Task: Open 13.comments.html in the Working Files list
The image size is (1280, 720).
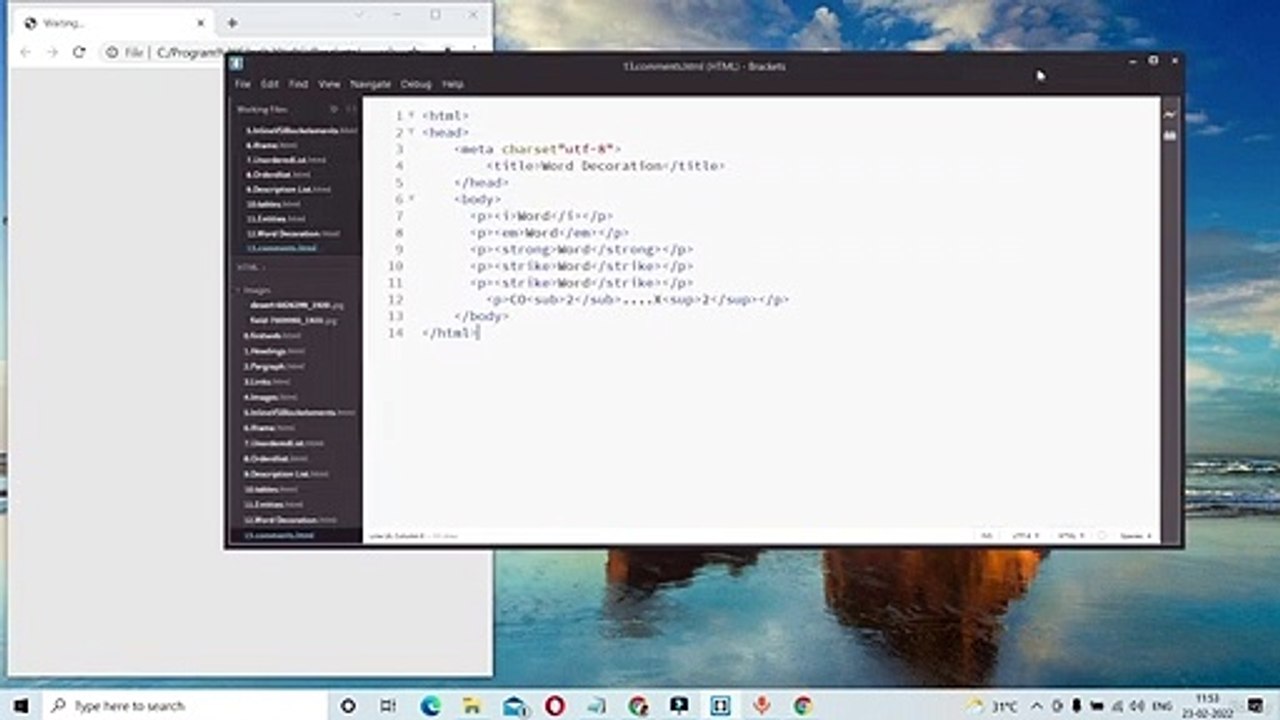Action: coord(283,248)
